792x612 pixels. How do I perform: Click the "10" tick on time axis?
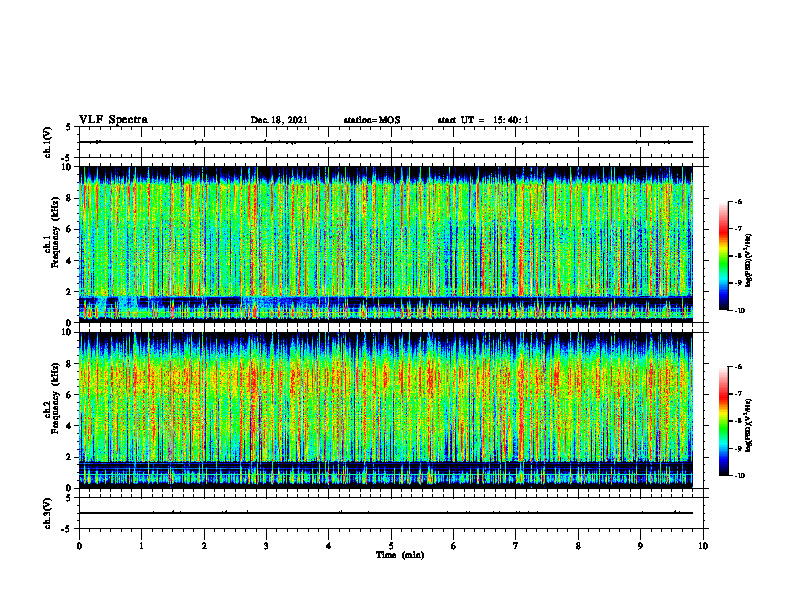tap(703, 546)
